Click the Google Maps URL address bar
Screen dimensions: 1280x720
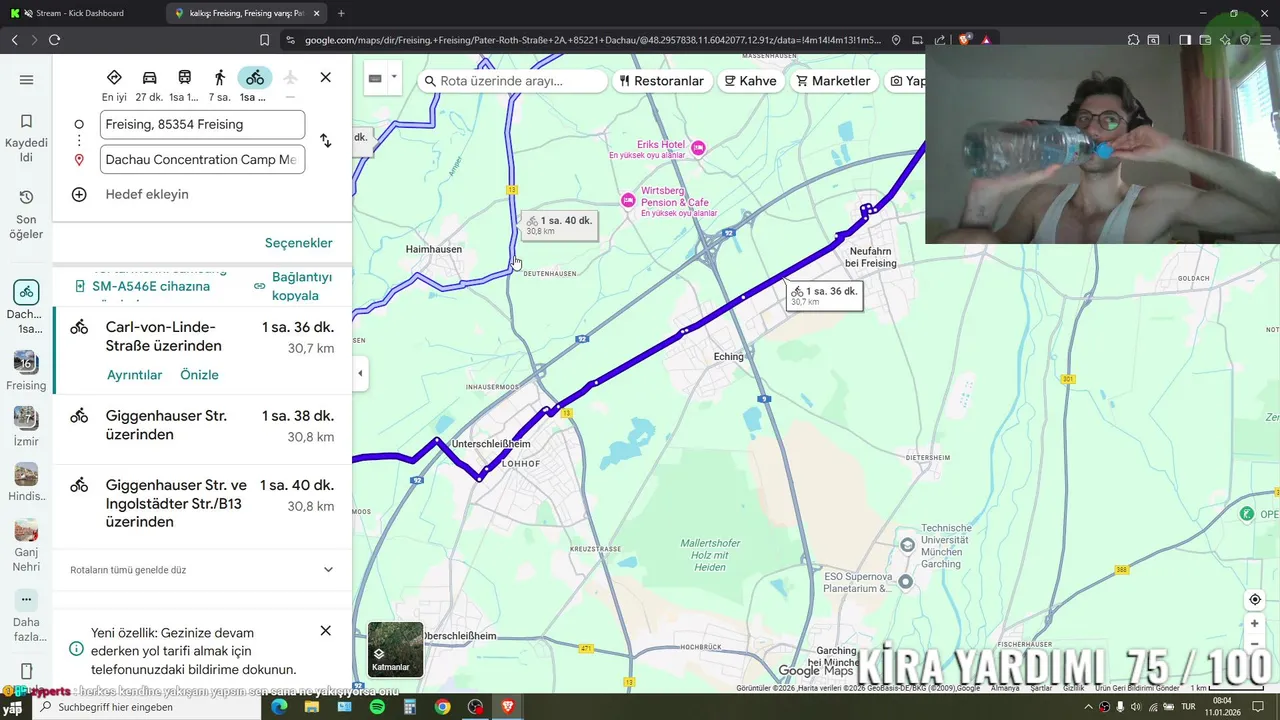point(592,40)
